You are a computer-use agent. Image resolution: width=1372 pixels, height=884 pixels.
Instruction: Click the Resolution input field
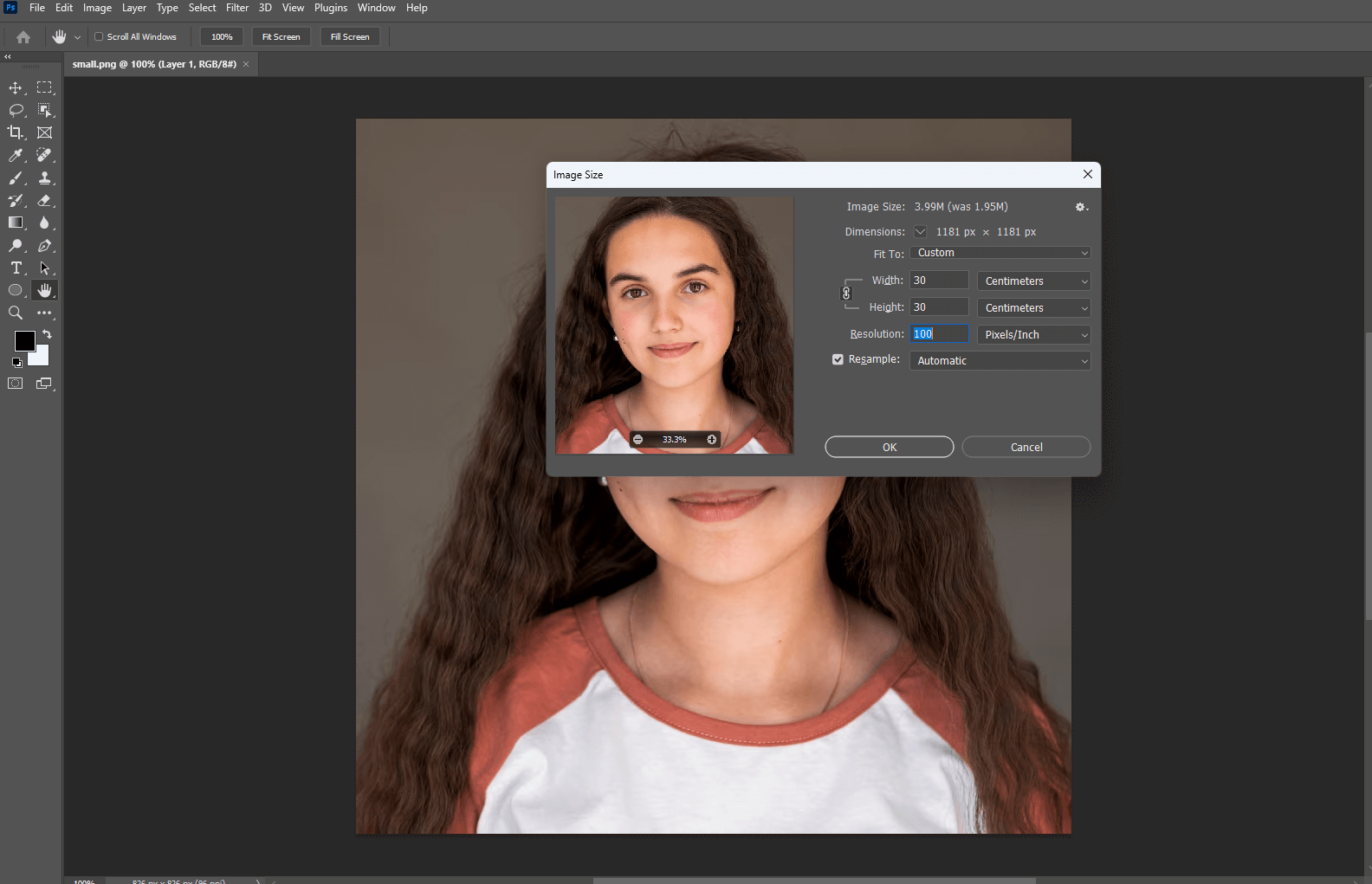coord(939,334)
